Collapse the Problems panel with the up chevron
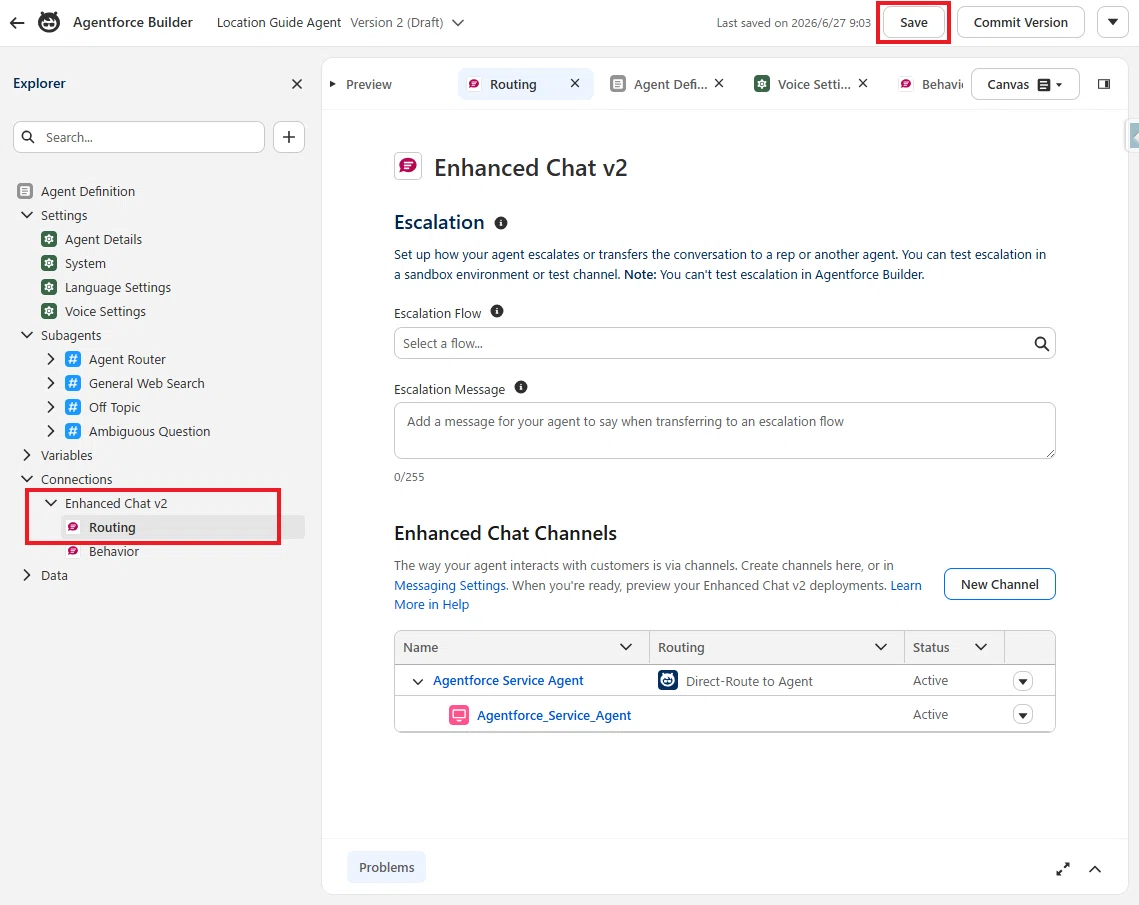The width and height of the screenshot is (1139, 905). [x=1095, y=869]
